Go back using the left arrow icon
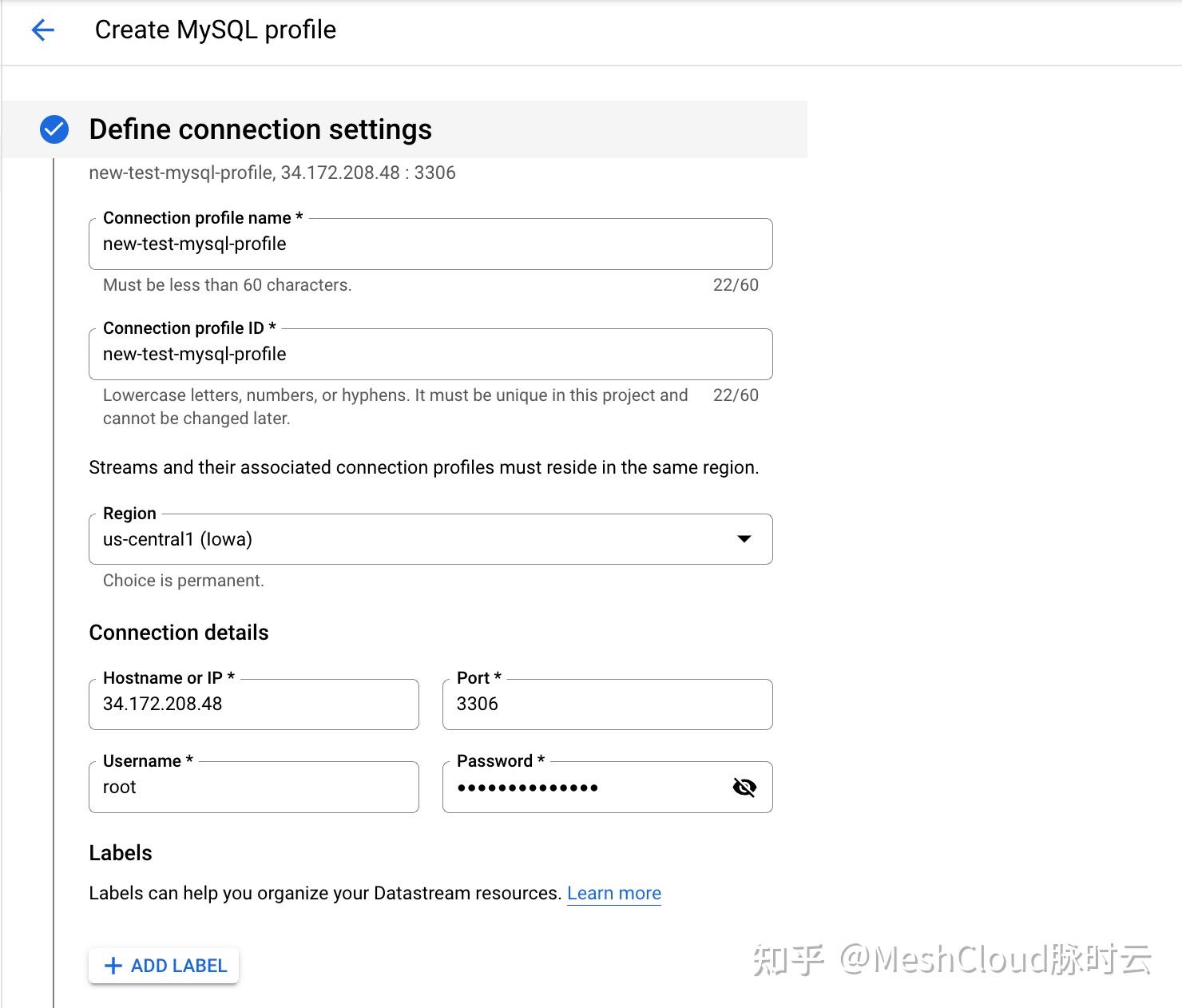1182x1008 pixels. point(42,30)
